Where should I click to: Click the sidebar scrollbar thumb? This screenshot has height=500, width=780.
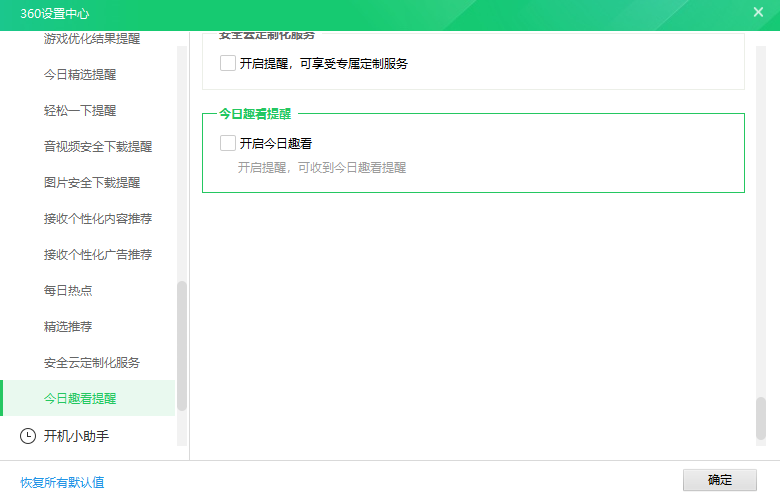click(182, 346)
